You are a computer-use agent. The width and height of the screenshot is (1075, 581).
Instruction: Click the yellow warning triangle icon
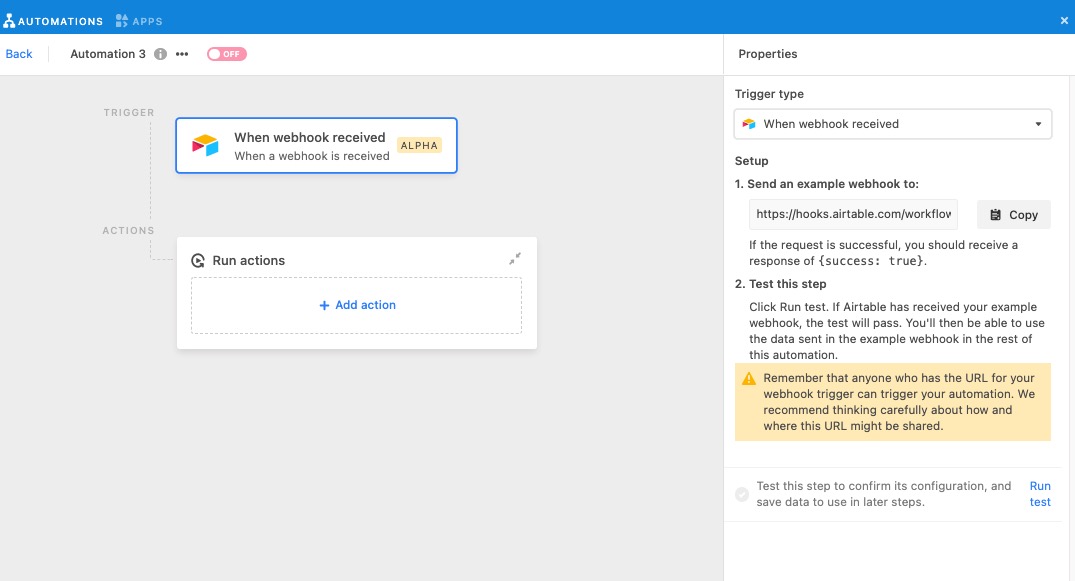tap(749, 379)
